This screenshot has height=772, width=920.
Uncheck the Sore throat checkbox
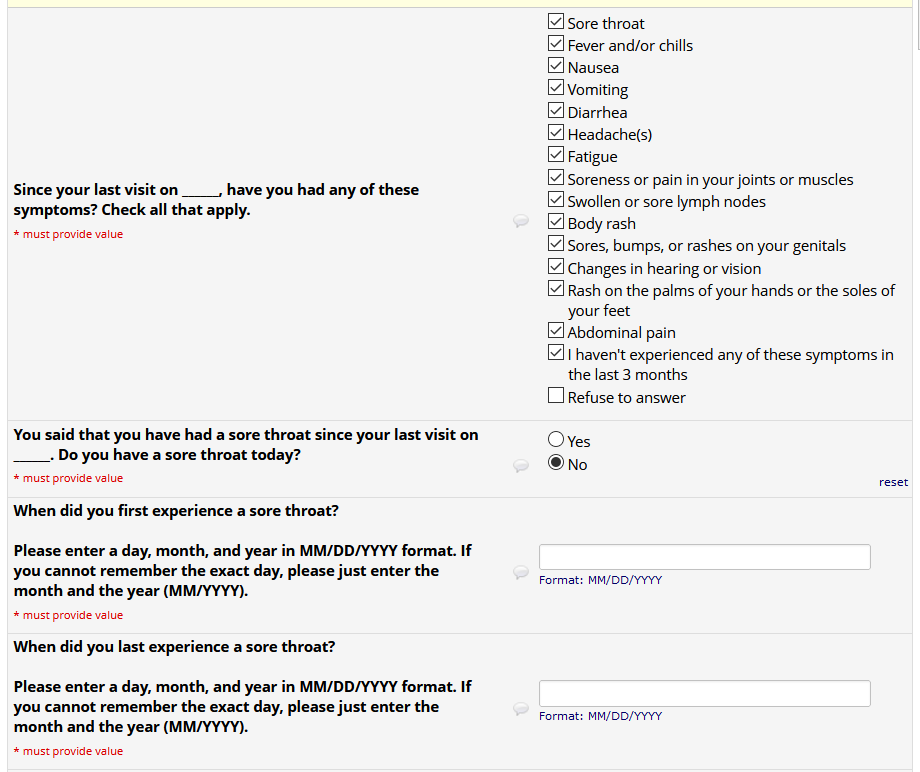tap(556, 22)
